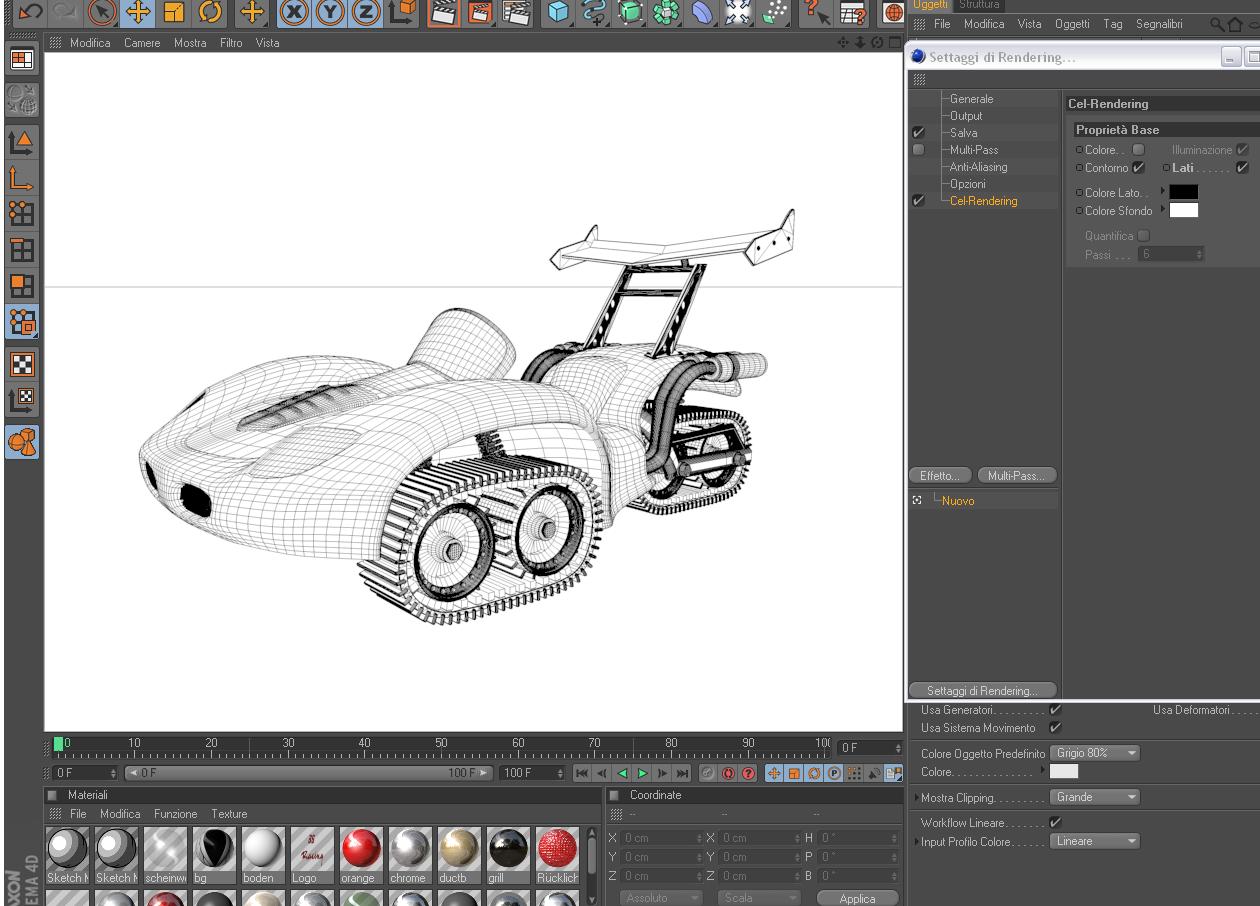
Task: Jump to the animation's last frame
Action: coord(684,773)
